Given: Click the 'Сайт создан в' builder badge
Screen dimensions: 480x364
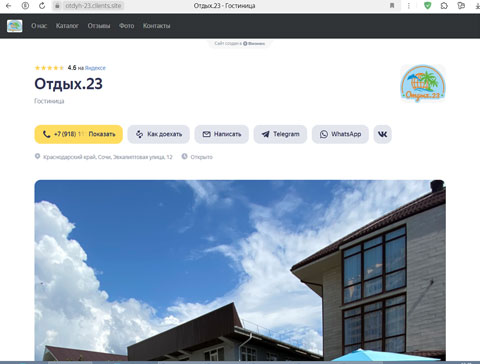Looking at the screenshot, I should click(x=240, y=43).
